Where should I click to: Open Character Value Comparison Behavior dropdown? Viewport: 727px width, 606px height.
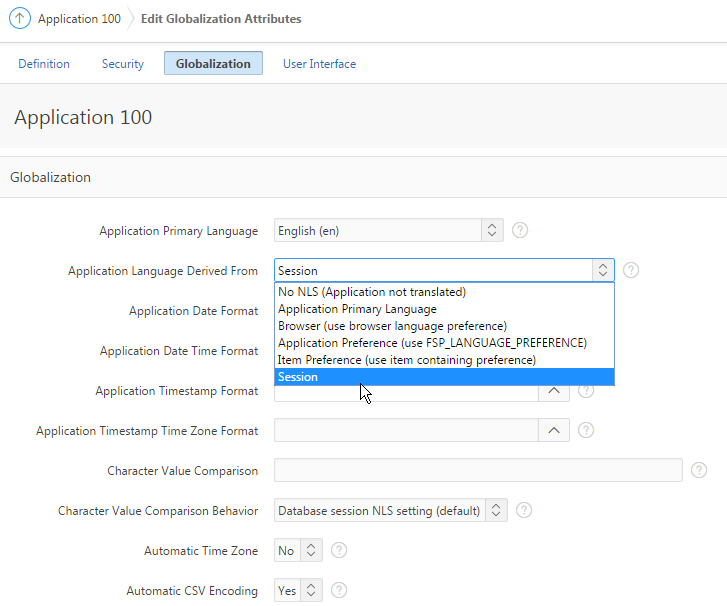[x=390, y=510]
